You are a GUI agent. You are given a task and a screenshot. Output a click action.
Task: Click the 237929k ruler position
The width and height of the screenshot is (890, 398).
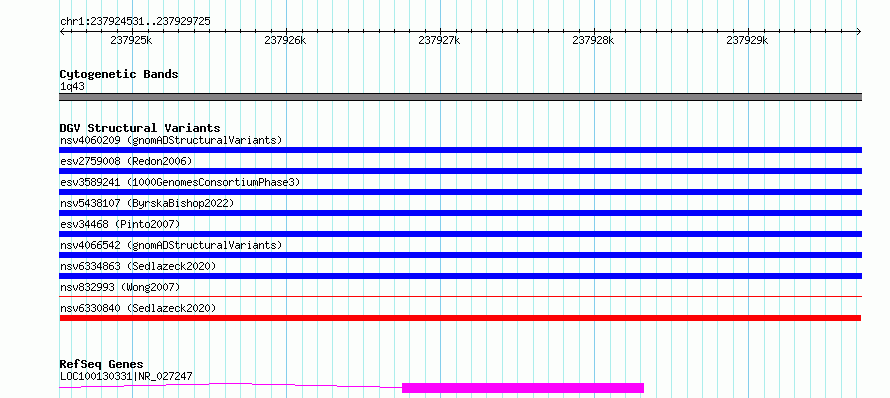[747, 40]
